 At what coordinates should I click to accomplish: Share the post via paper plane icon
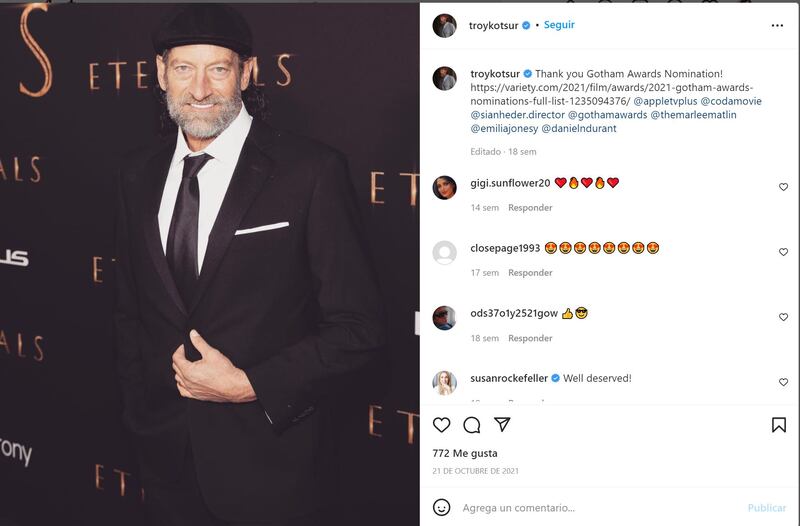click(503, 425)
